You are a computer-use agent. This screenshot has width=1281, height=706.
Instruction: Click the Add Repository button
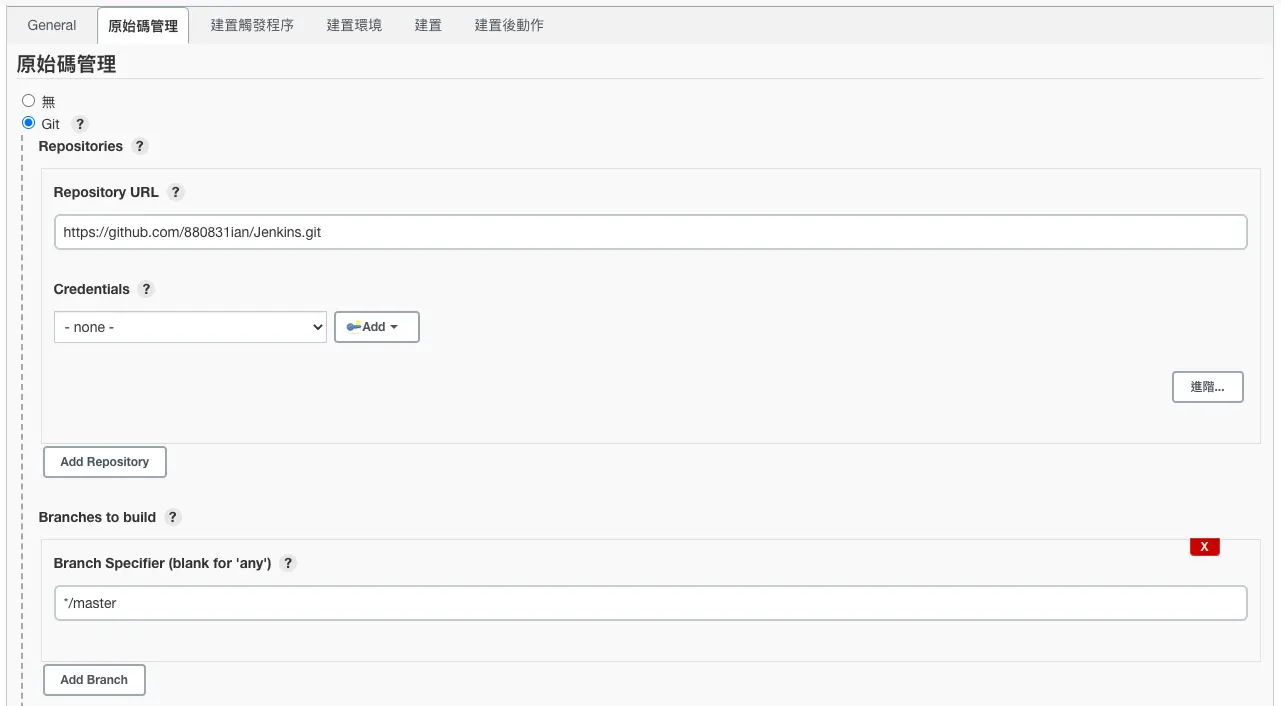(104, 461)
